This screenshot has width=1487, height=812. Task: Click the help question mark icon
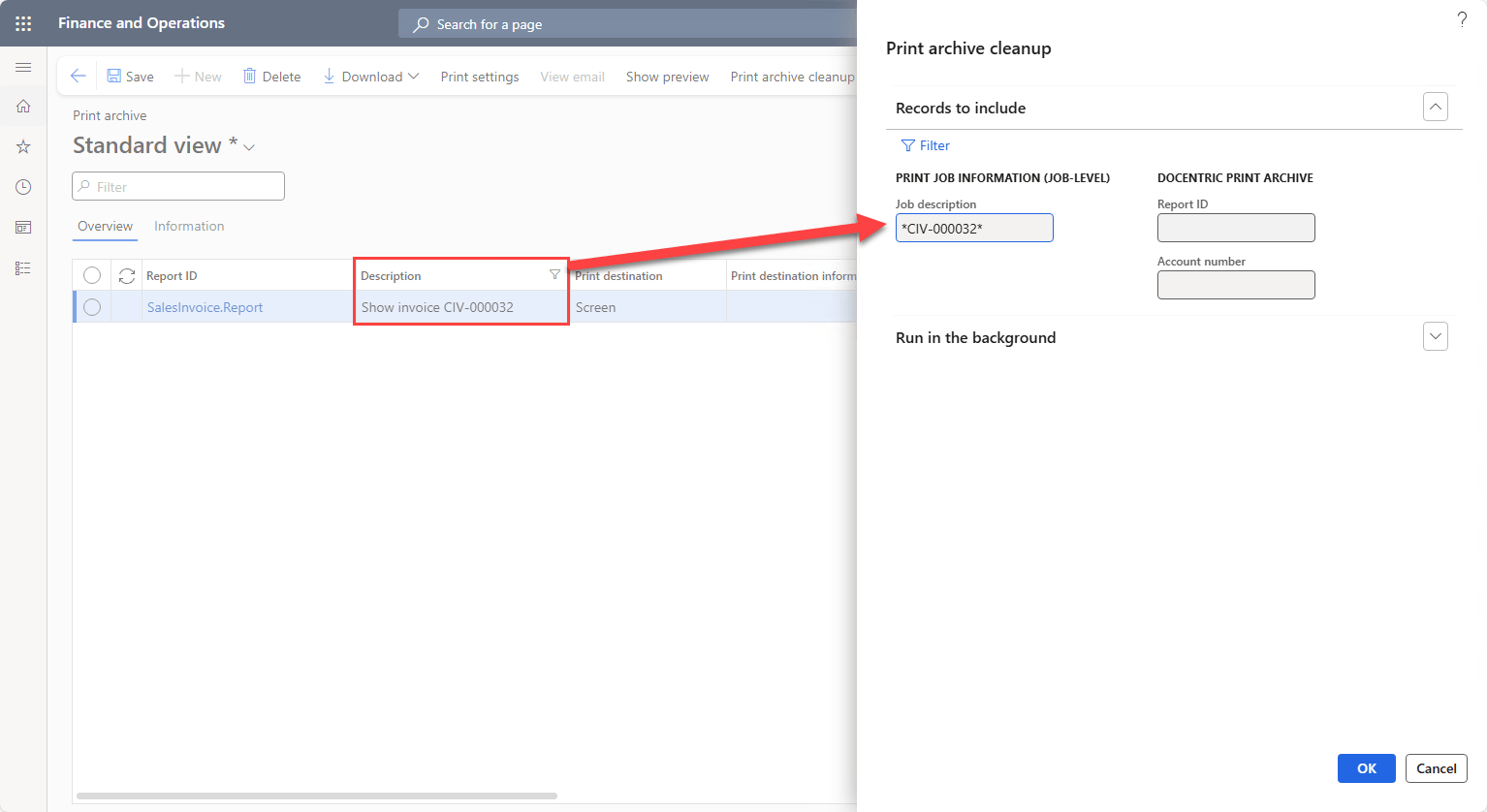click(x=1462, y=19)
